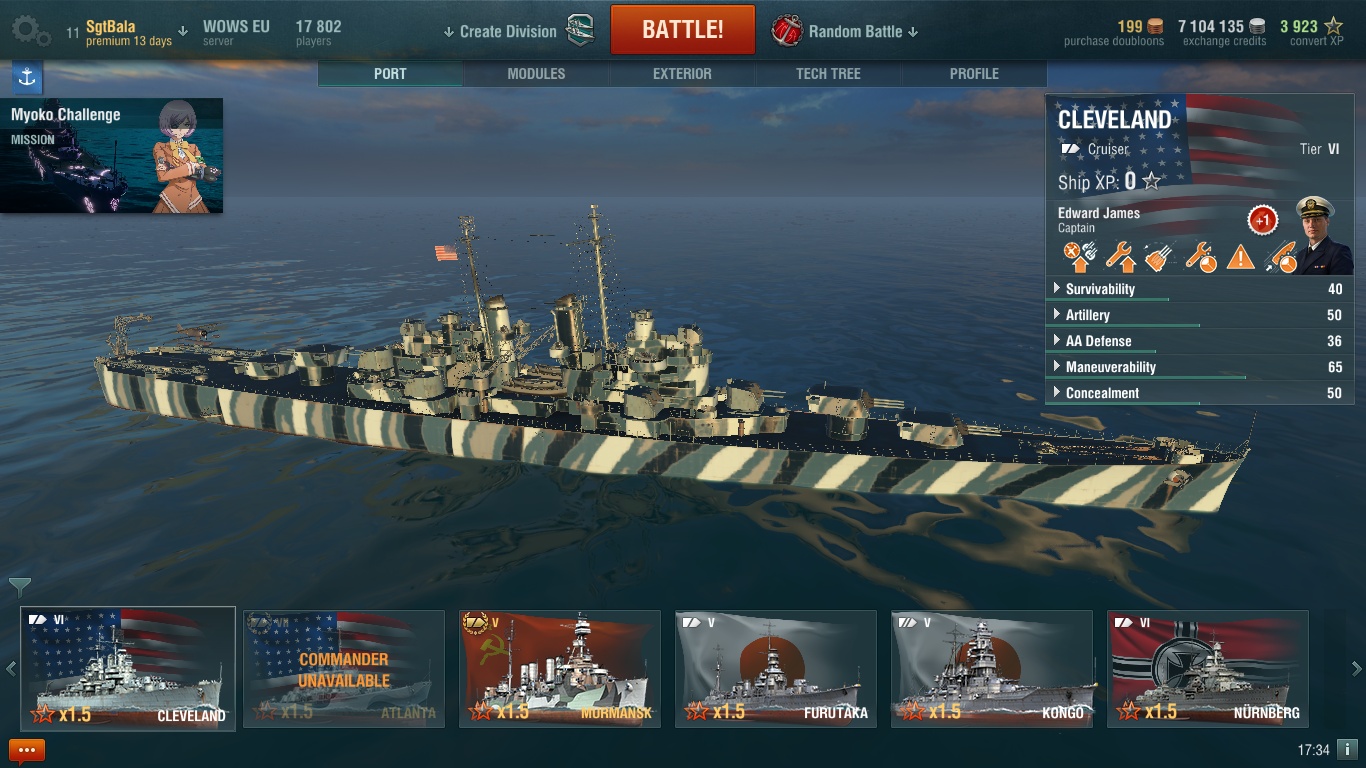Click the doubloons coin stack icon
This screenshot has height=768, width=1366.
[x=1155, y=27]
